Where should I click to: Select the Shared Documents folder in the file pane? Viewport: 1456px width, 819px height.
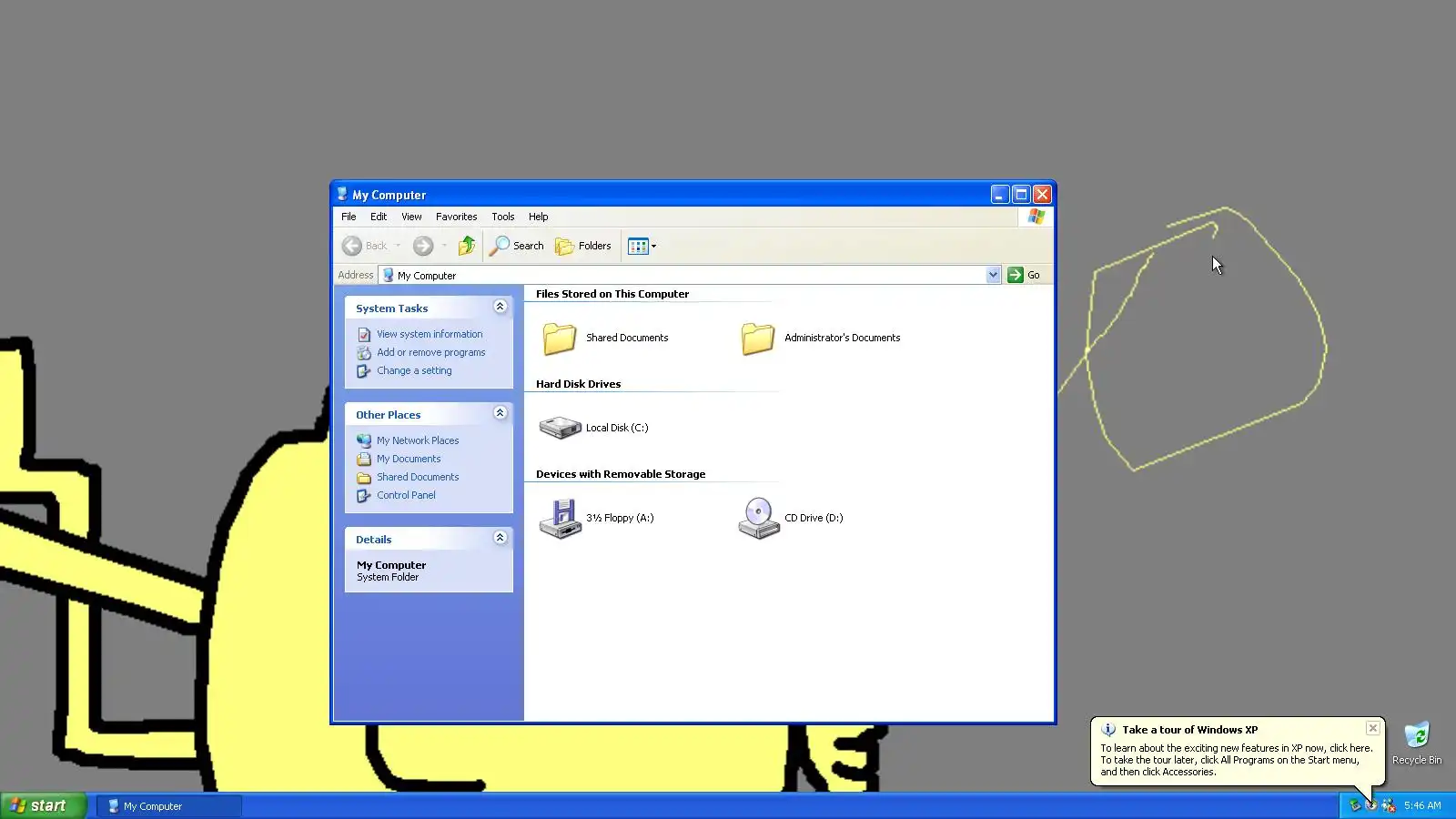click(x=605, y=339)
